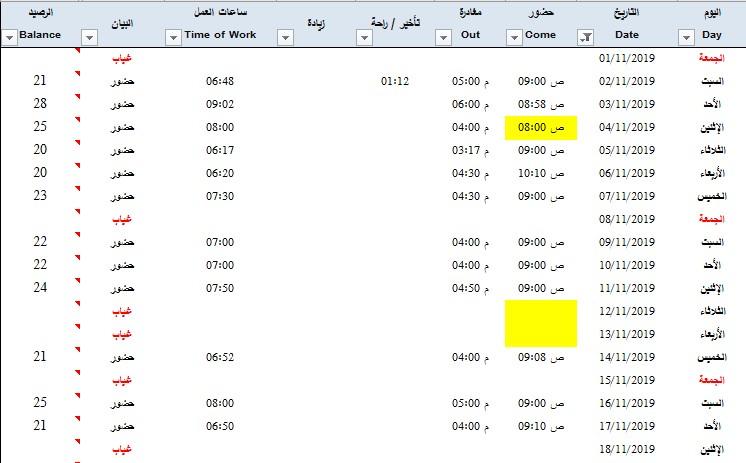Select Time of Work cell 07:30
The image size is (746, 463).
point(220,197)
